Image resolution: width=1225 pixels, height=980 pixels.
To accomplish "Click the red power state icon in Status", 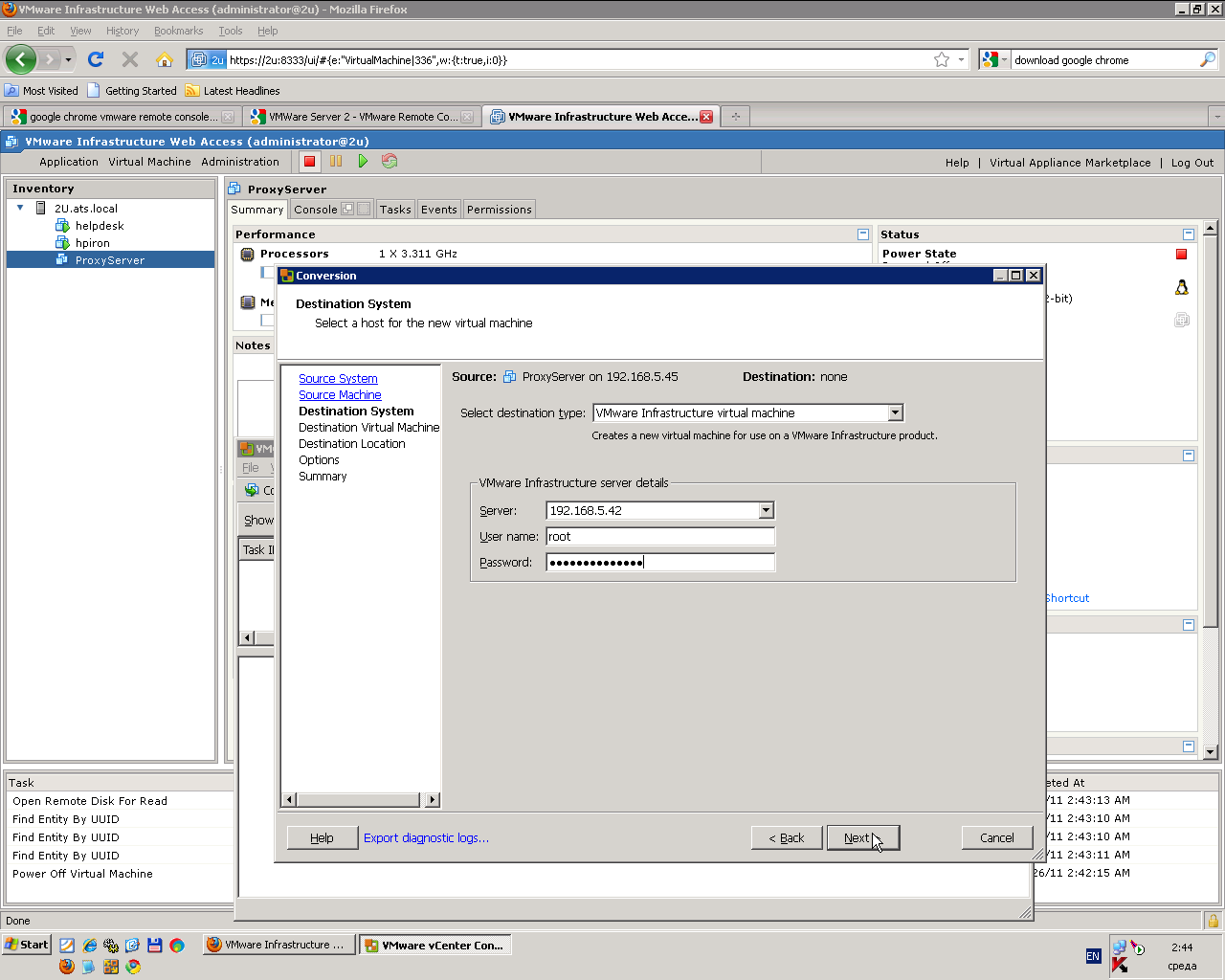I will tap(1182, 254).
